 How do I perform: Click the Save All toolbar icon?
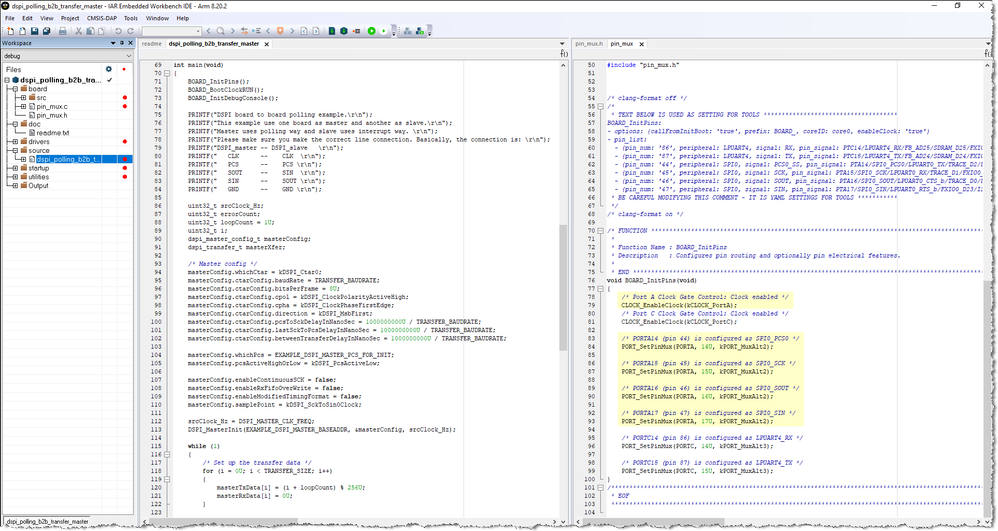coord(47,31)
